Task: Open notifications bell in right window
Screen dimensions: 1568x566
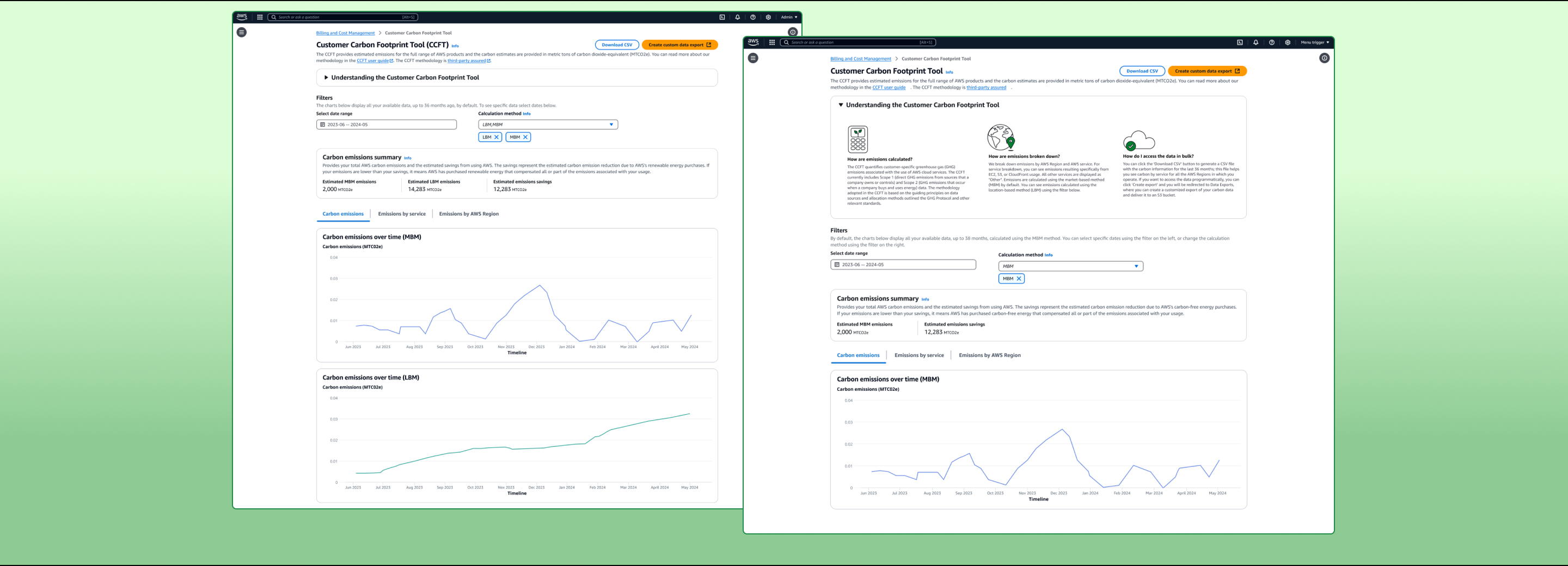Action: click(1255, 42)
